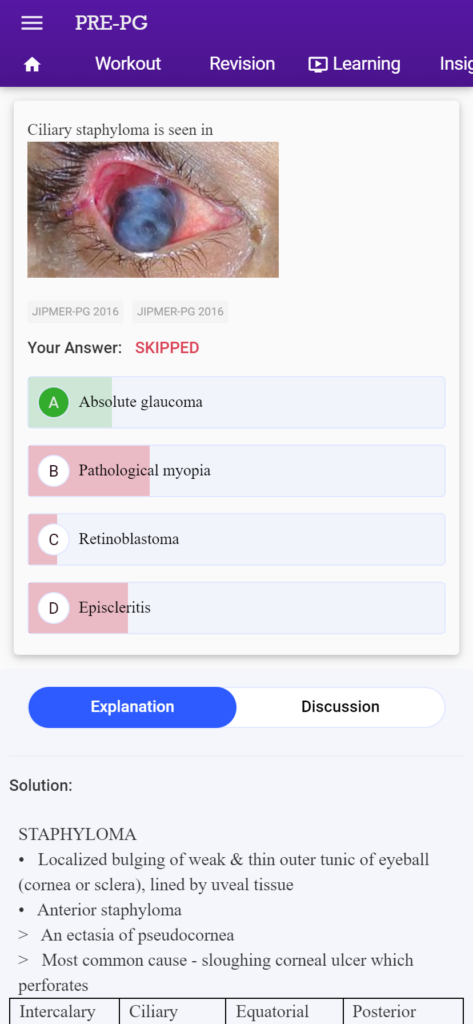Choose the Retinoblastoma answer text

(x=129, y=539)
